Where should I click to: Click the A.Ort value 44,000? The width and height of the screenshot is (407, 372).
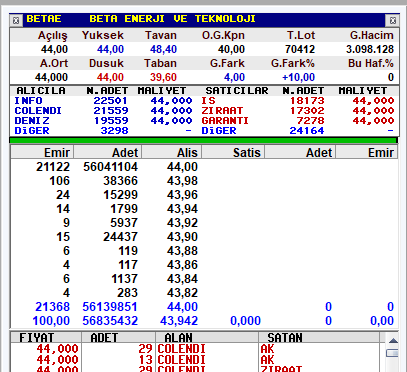51,77
